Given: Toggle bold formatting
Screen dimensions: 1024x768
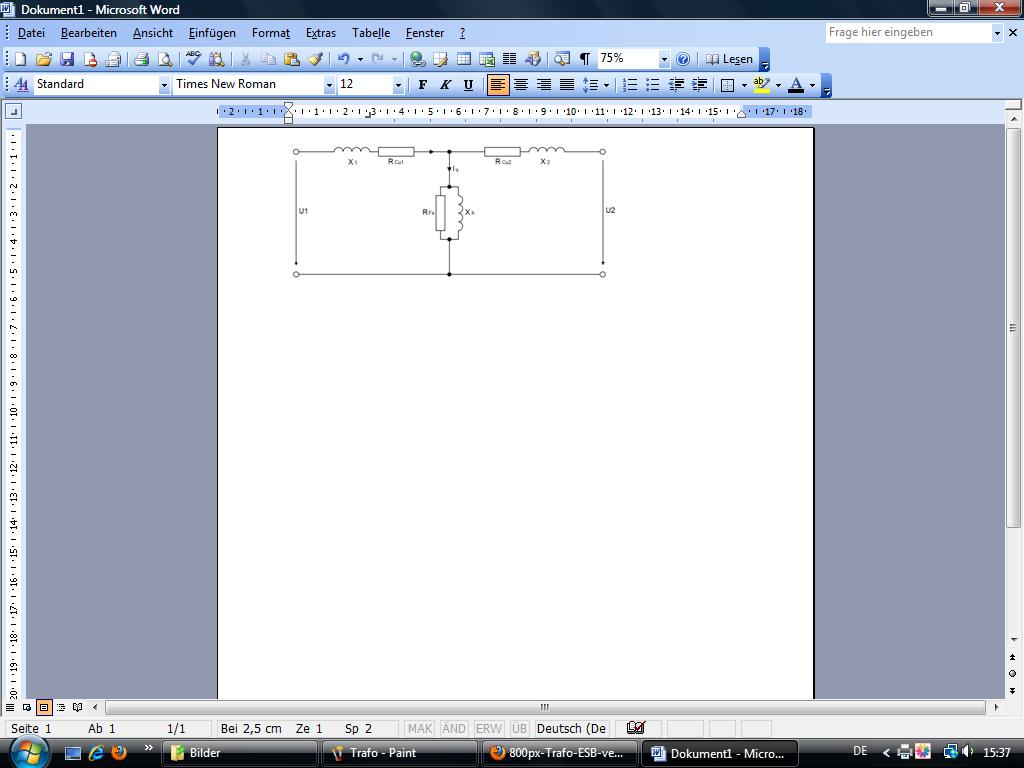Looking at the screenshot, I should (x=422, y=85).
